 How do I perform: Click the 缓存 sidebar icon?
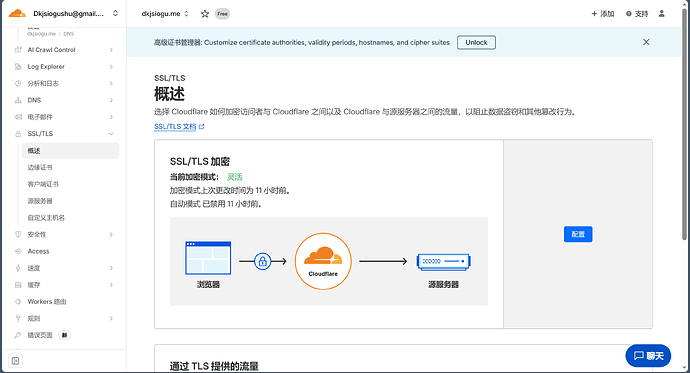(x=18, y=285)
